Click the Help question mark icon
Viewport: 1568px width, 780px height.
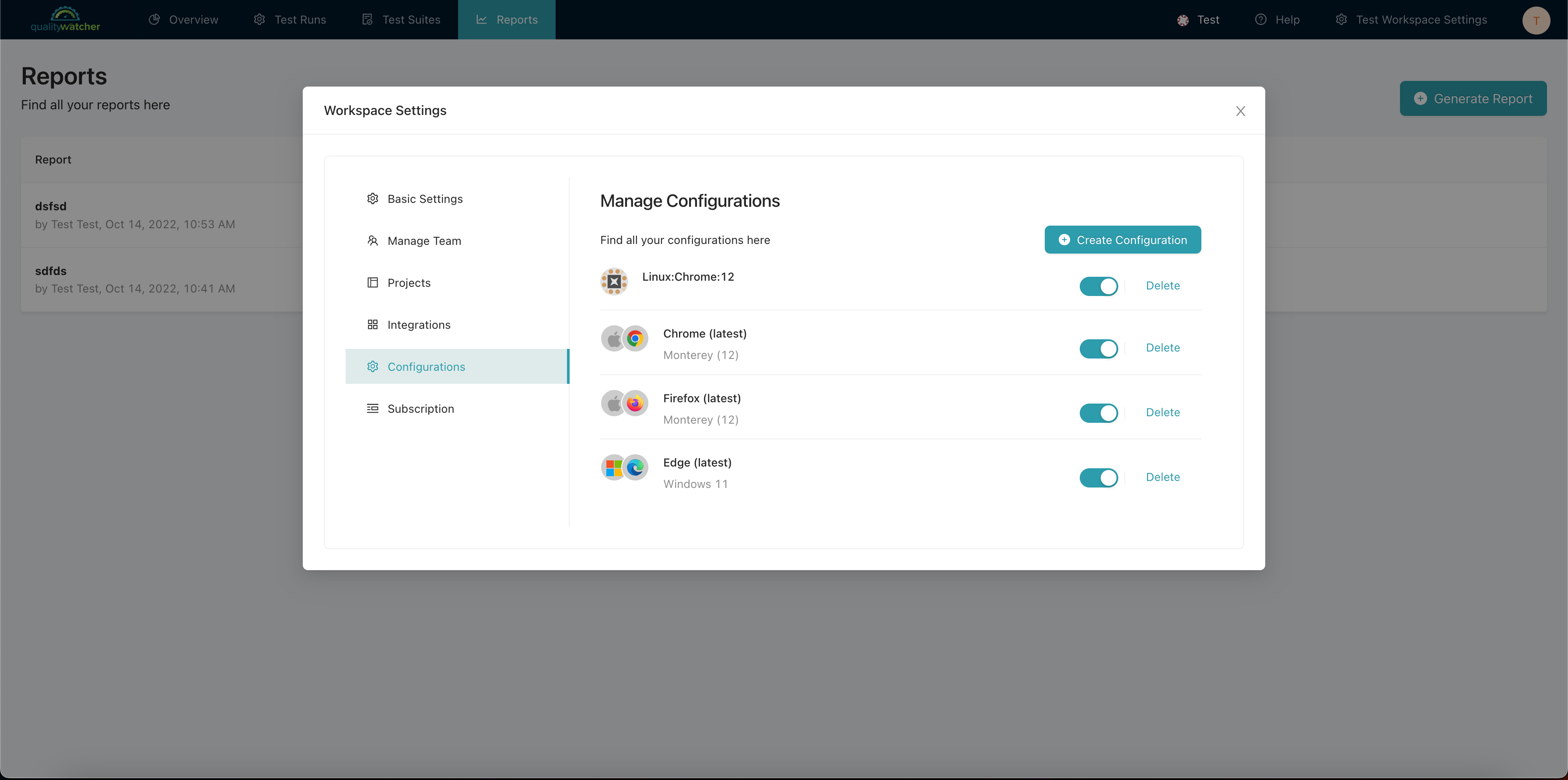point(1260,20)
